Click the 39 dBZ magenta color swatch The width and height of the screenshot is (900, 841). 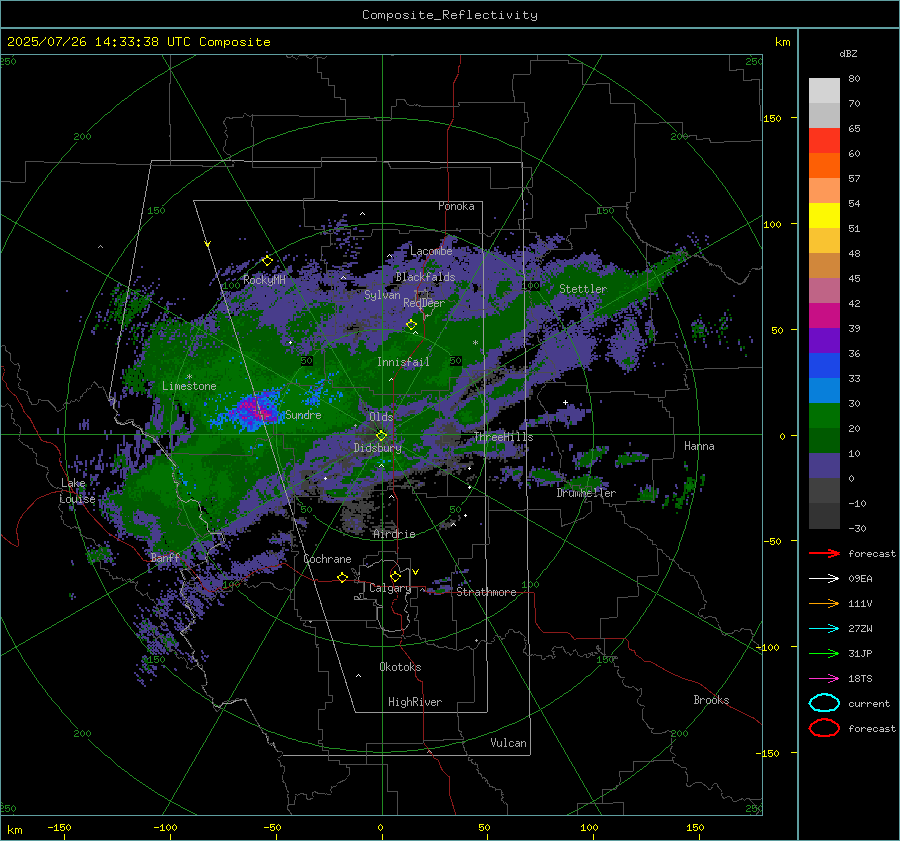[824, 316]
